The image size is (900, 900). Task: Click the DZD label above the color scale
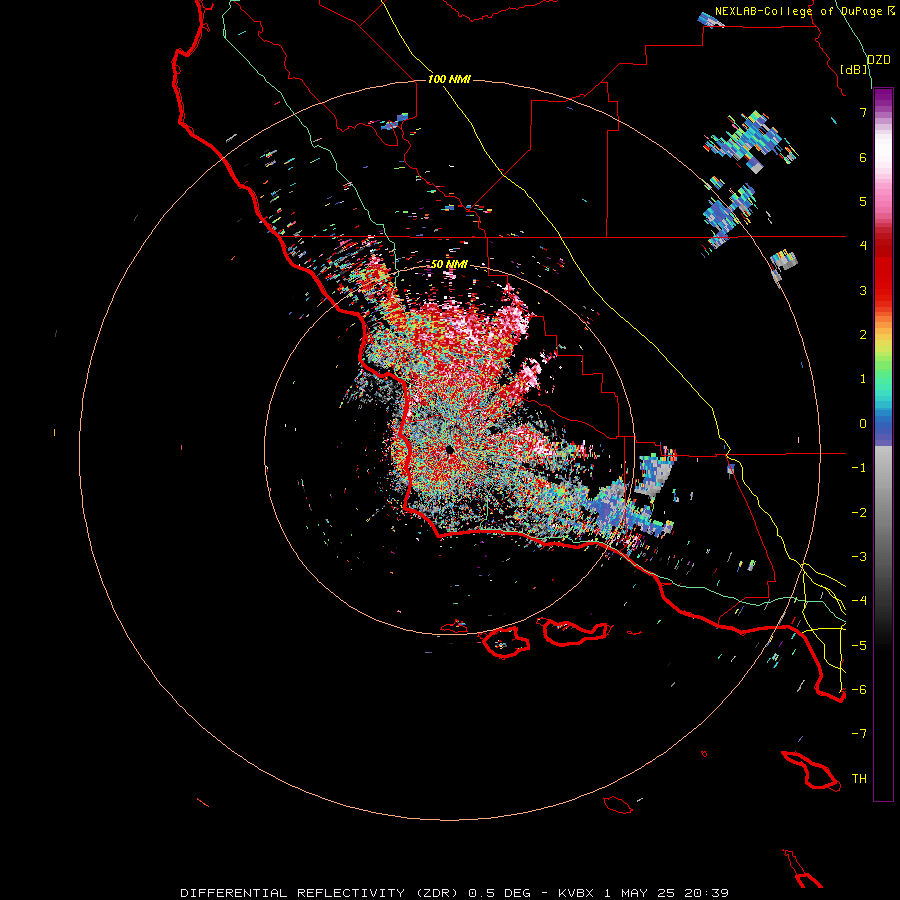[879, 60]
